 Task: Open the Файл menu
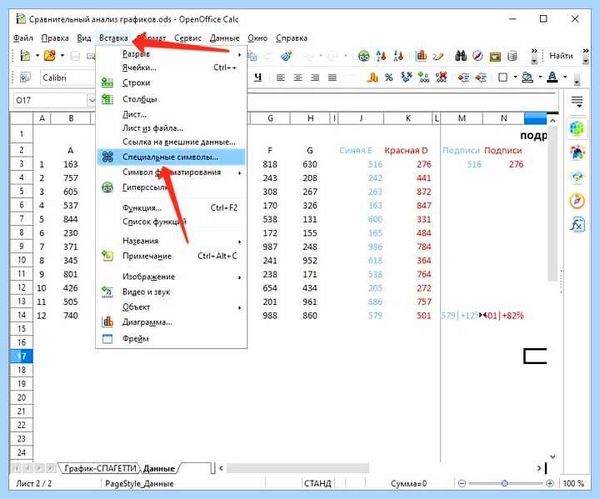click(x=23, y=38)
